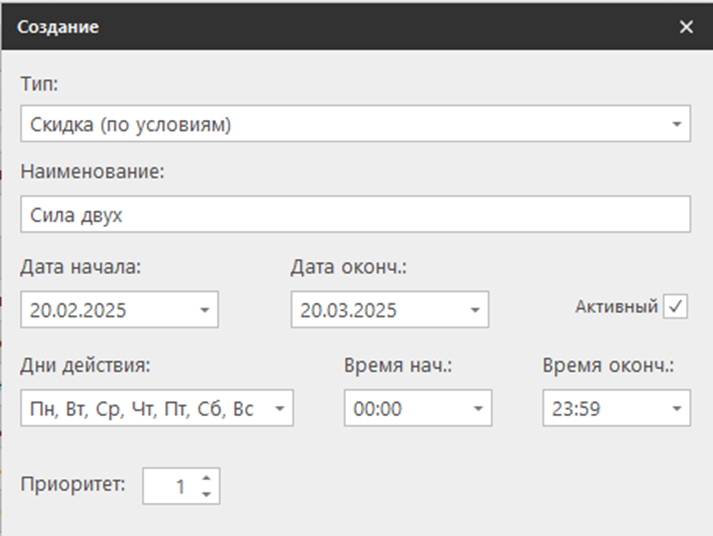
Task: Click the Скидка (по условиям) type value
Action: tap(130, 125)
